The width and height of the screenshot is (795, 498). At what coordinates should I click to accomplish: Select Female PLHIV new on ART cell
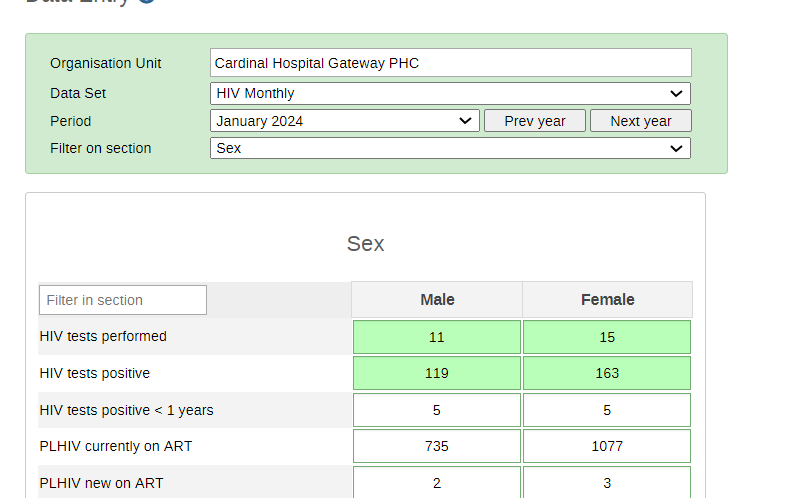click(607, 482)
